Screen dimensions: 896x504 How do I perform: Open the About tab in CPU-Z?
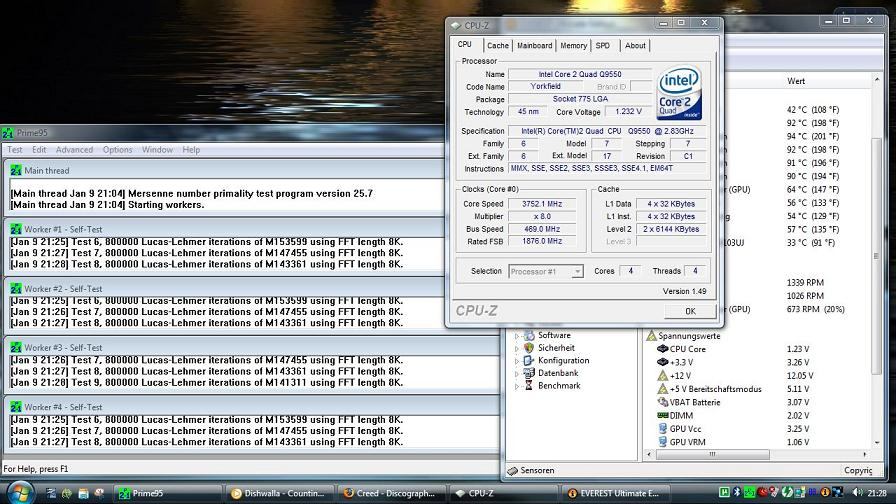pyautogui.click(x=635, y=46)
